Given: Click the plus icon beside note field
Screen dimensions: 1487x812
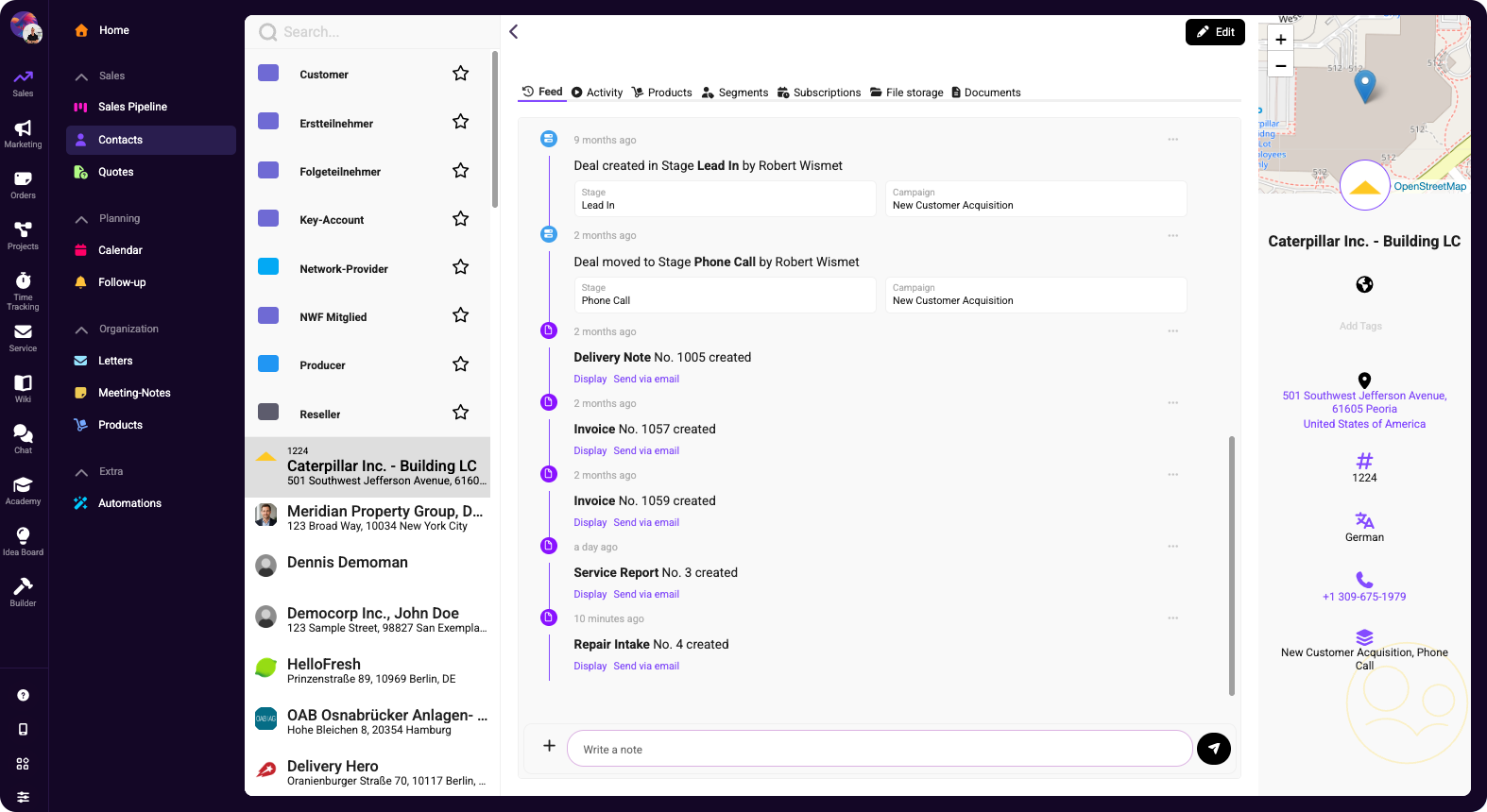Looking at the screenshot, I should [549, 746].
